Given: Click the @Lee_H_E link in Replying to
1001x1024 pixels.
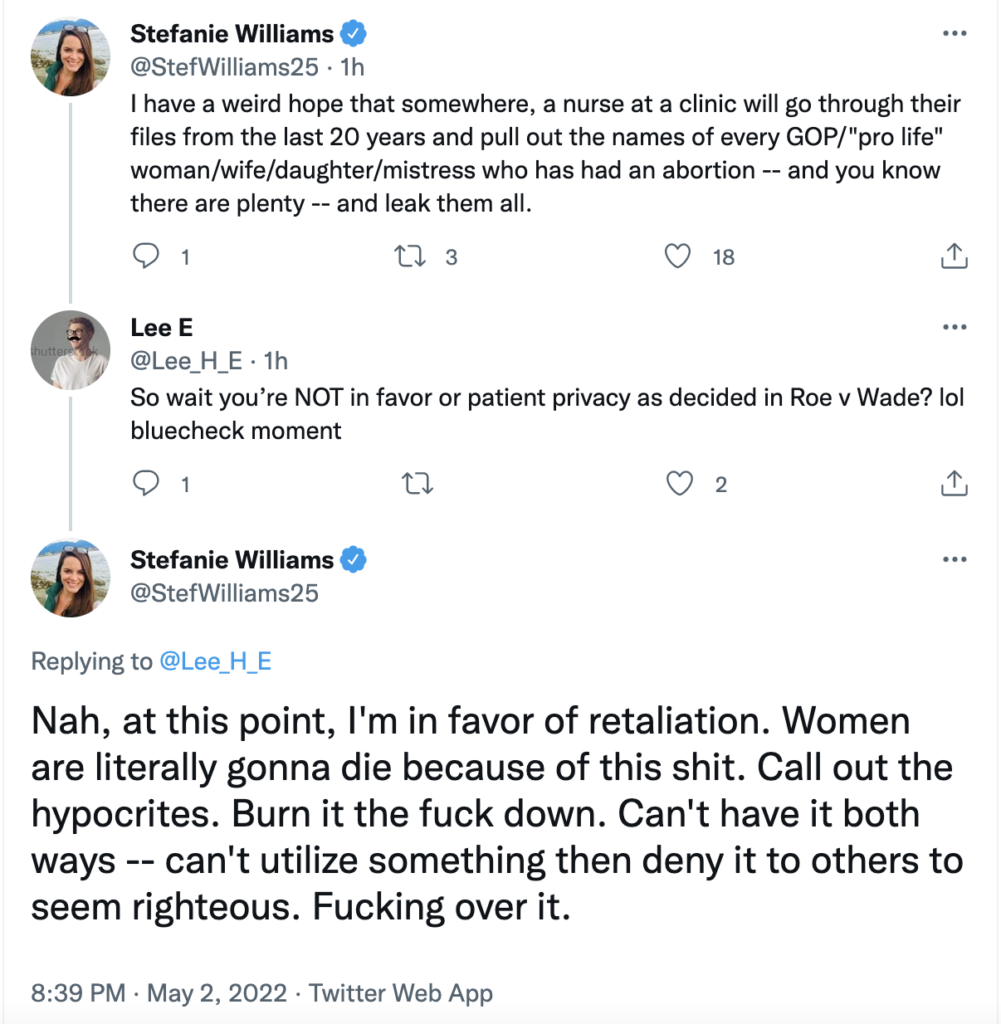Looking at the screenshot, I should pyautogui.click(x=212, y=661).
